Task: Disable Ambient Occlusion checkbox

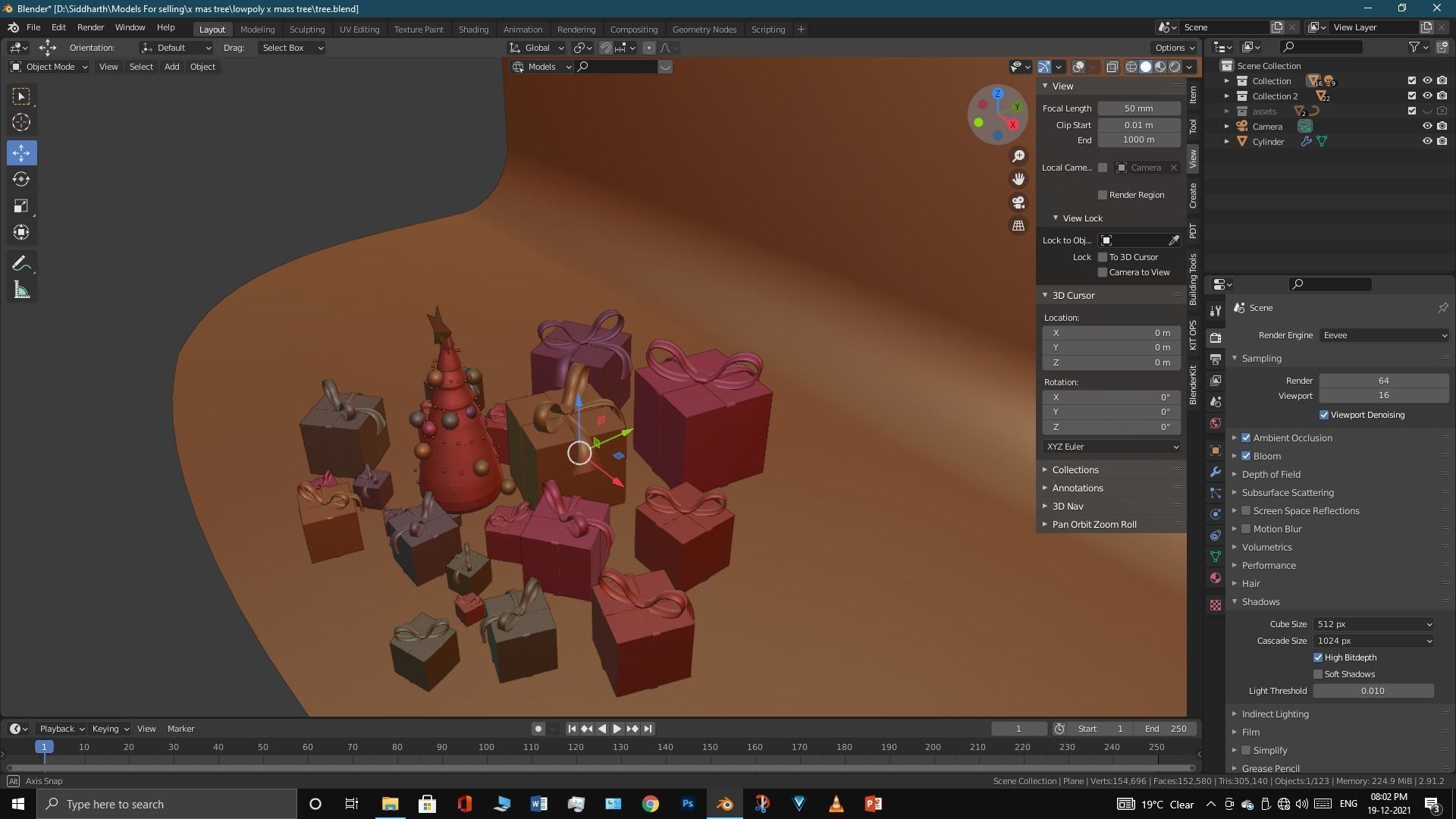Action: (x=1246, y=438)
